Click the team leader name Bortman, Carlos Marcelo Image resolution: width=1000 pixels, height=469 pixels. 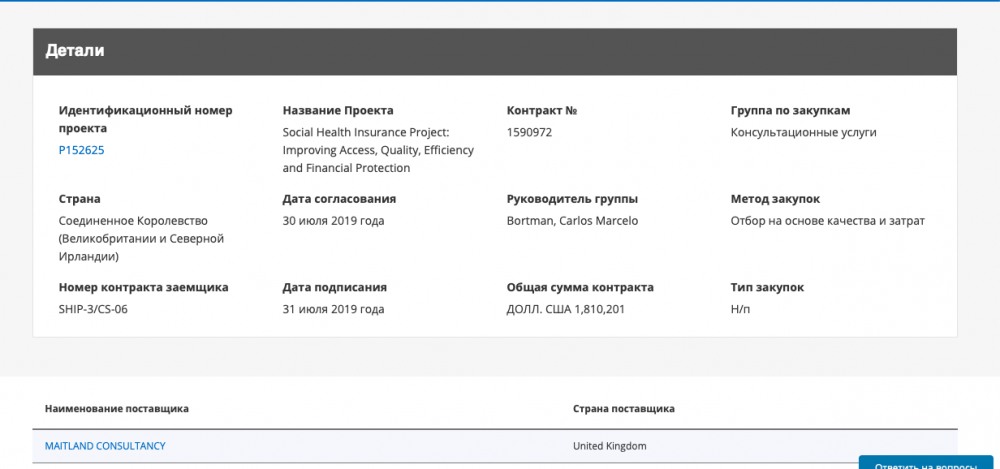click(572, 221)
